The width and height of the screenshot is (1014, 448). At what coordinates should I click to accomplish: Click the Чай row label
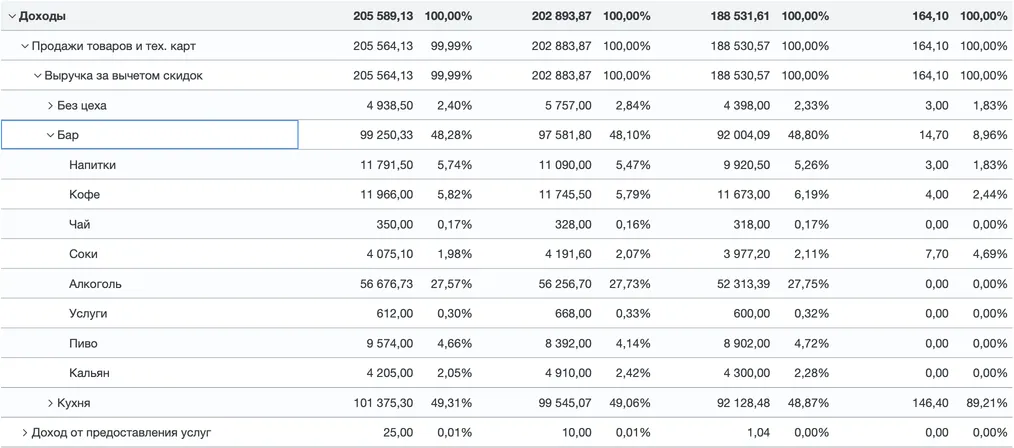(x=80, y=225)
